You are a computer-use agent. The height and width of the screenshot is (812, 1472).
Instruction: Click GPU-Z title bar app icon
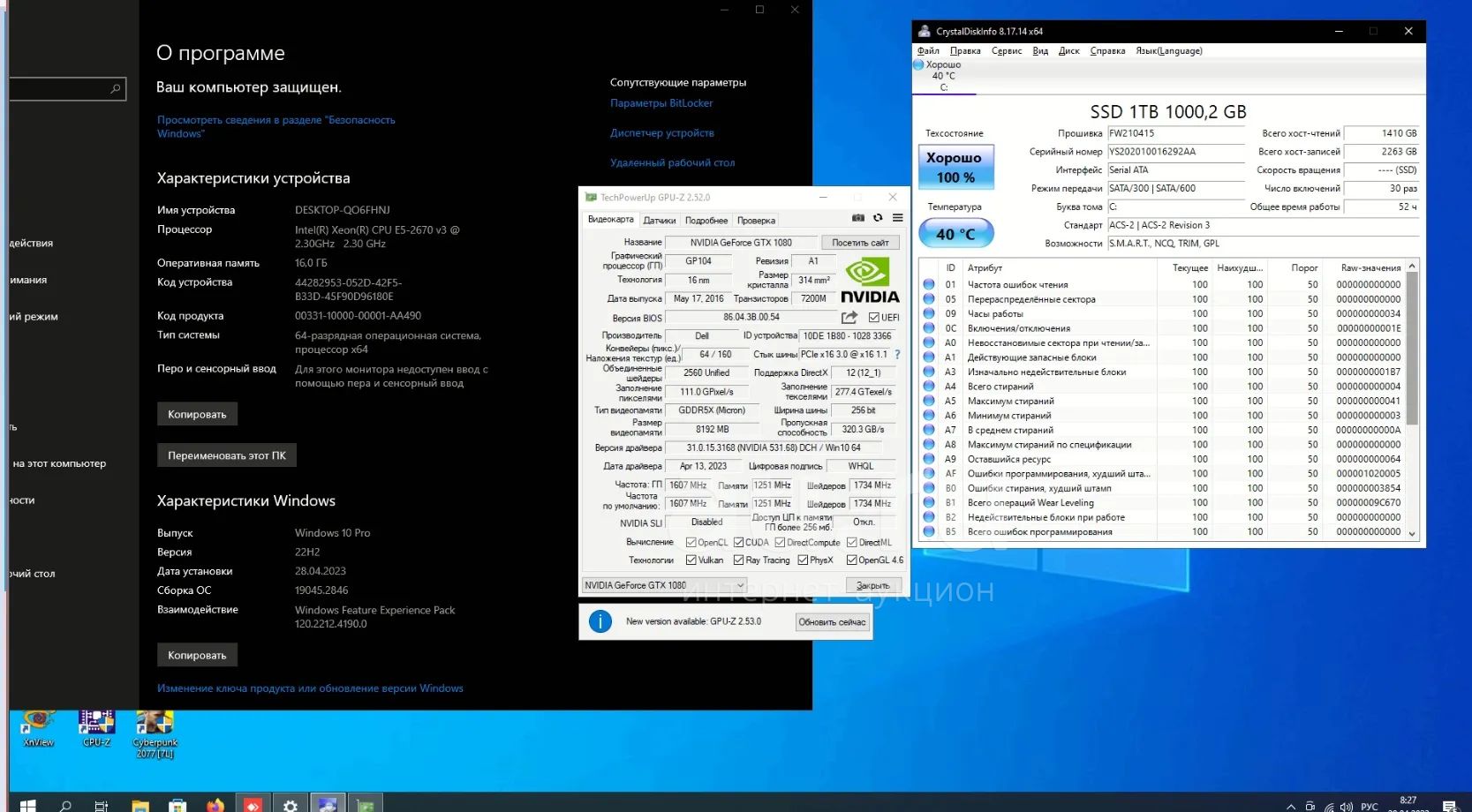[x=592, y=197]
